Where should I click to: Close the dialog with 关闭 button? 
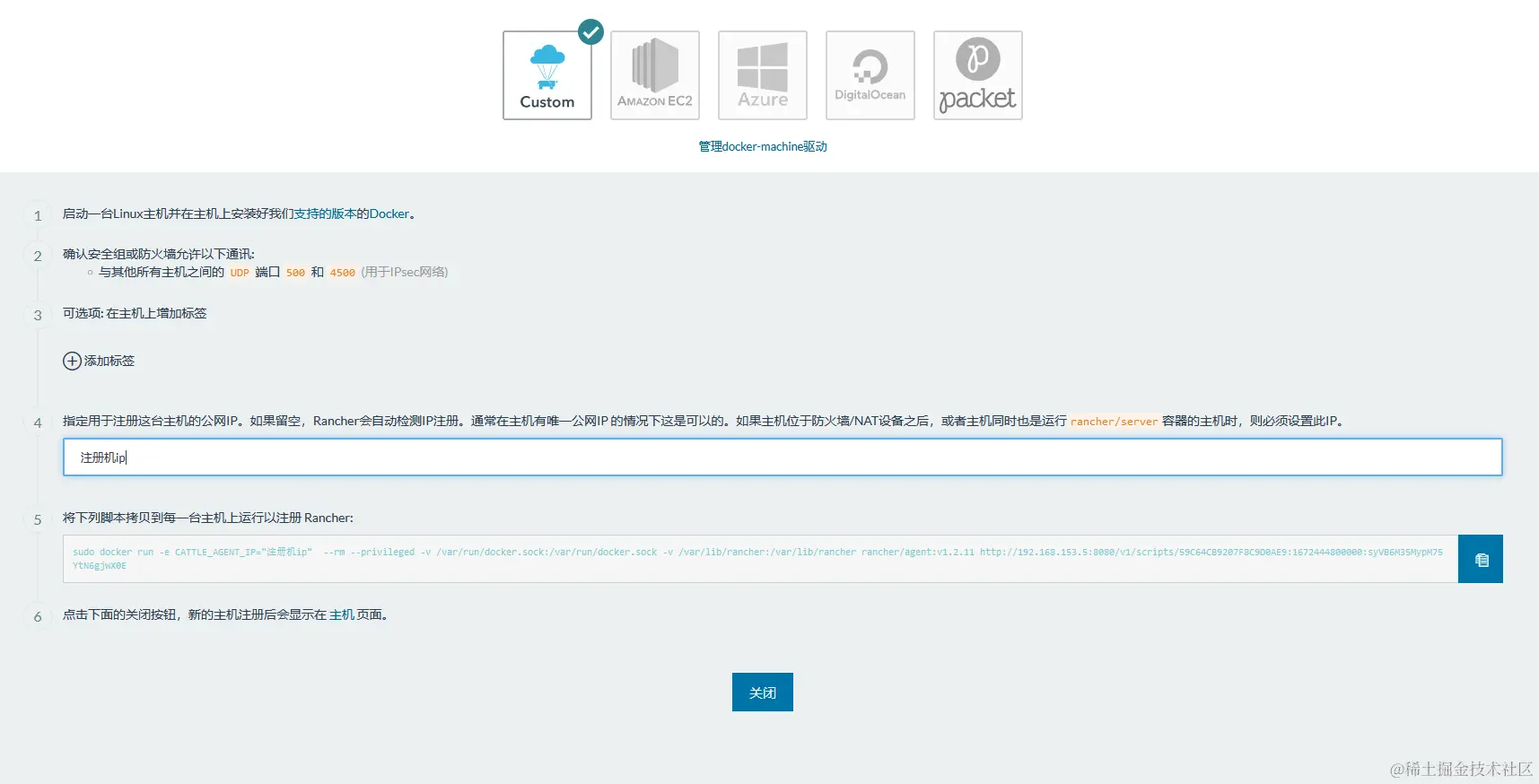763,693
